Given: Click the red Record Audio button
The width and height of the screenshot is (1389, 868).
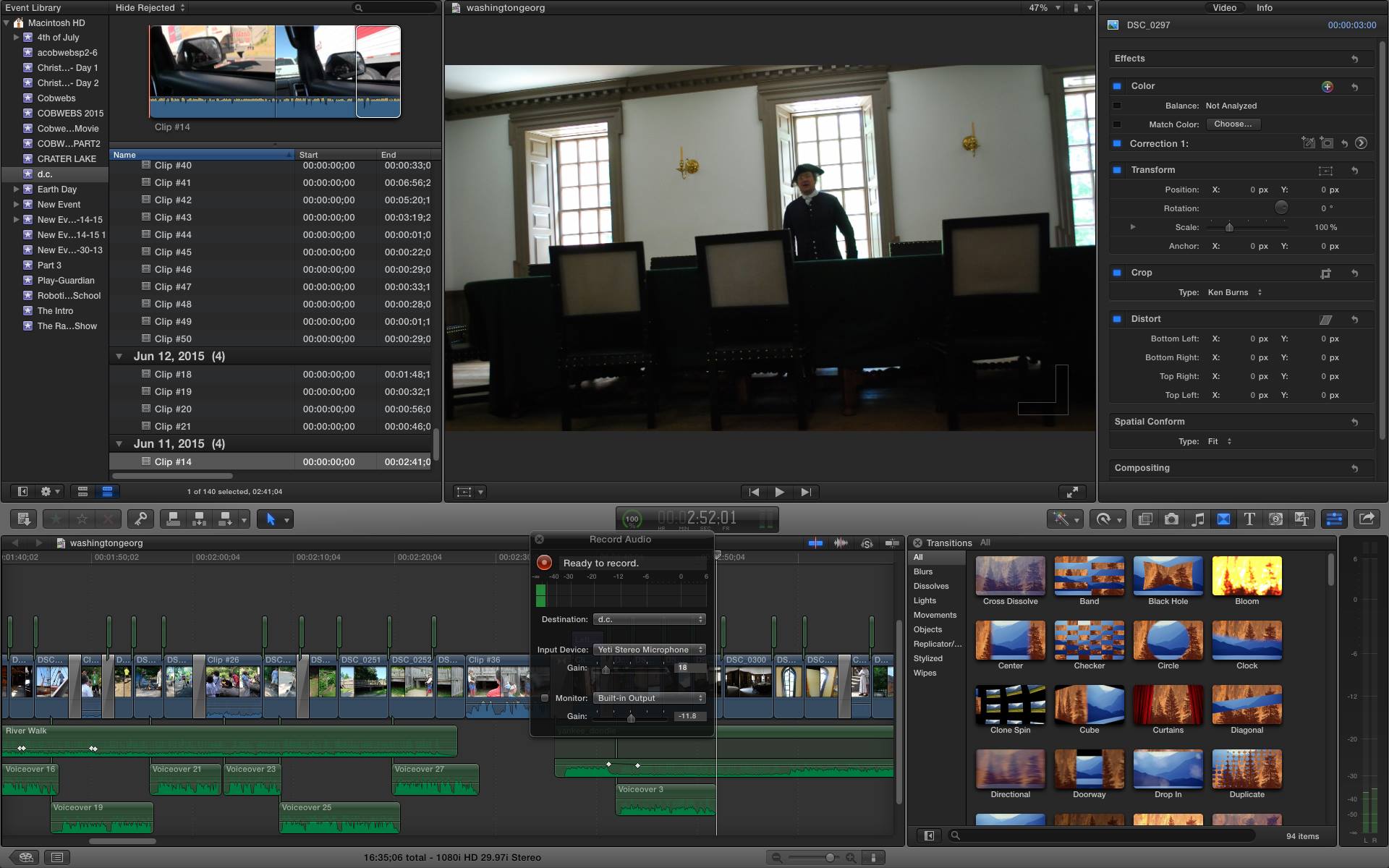Looking at the screenshot, I should (x=545, y=563).
